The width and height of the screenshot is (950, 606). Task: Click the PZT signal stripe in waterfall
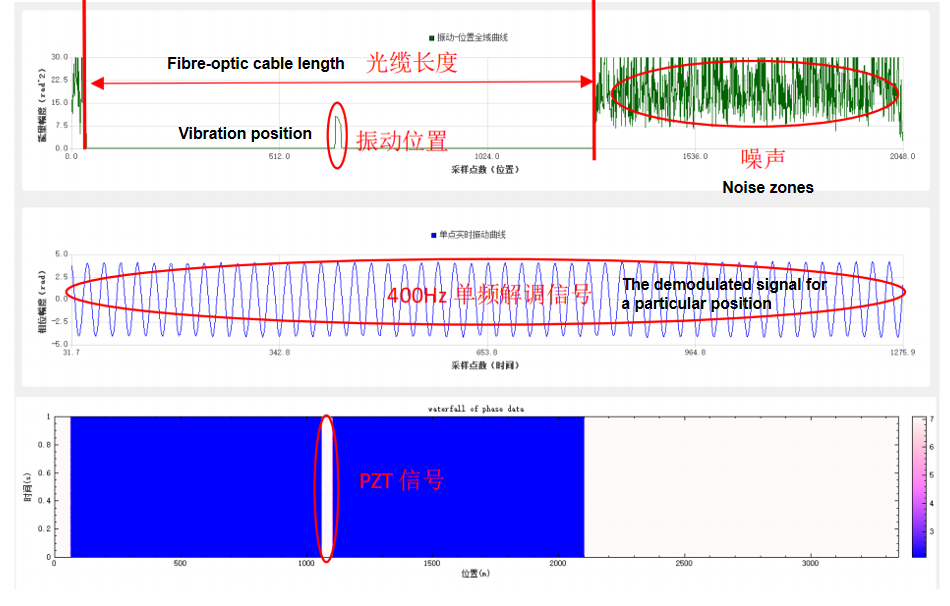(x=326, y=487)
